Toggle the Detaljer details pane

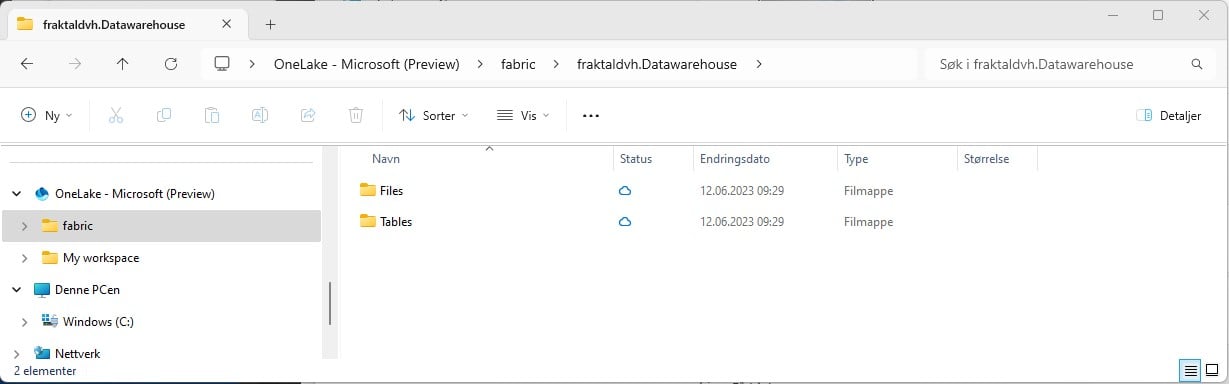pos(1168,116)
